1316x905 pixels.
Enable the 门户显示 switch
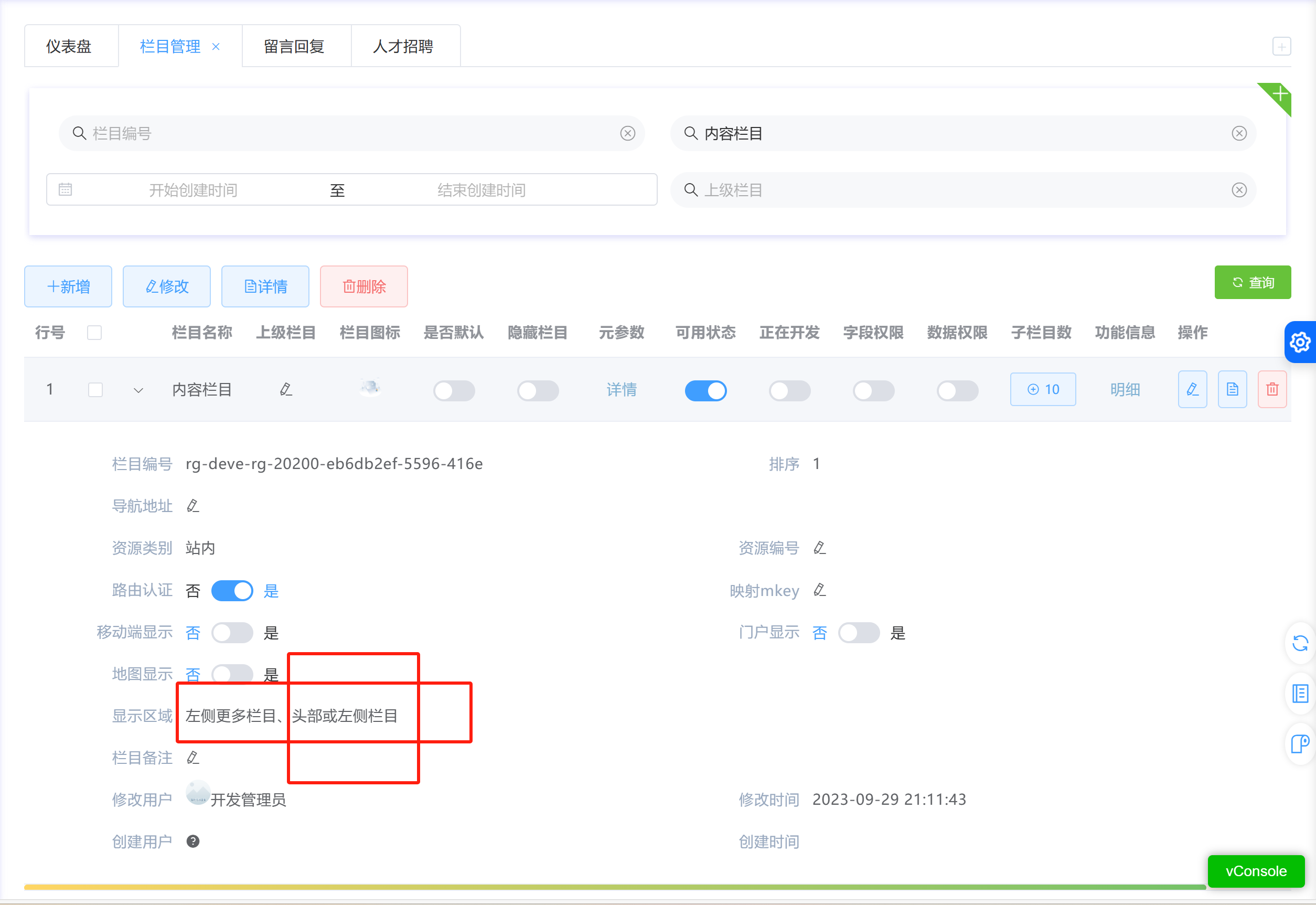859,633
